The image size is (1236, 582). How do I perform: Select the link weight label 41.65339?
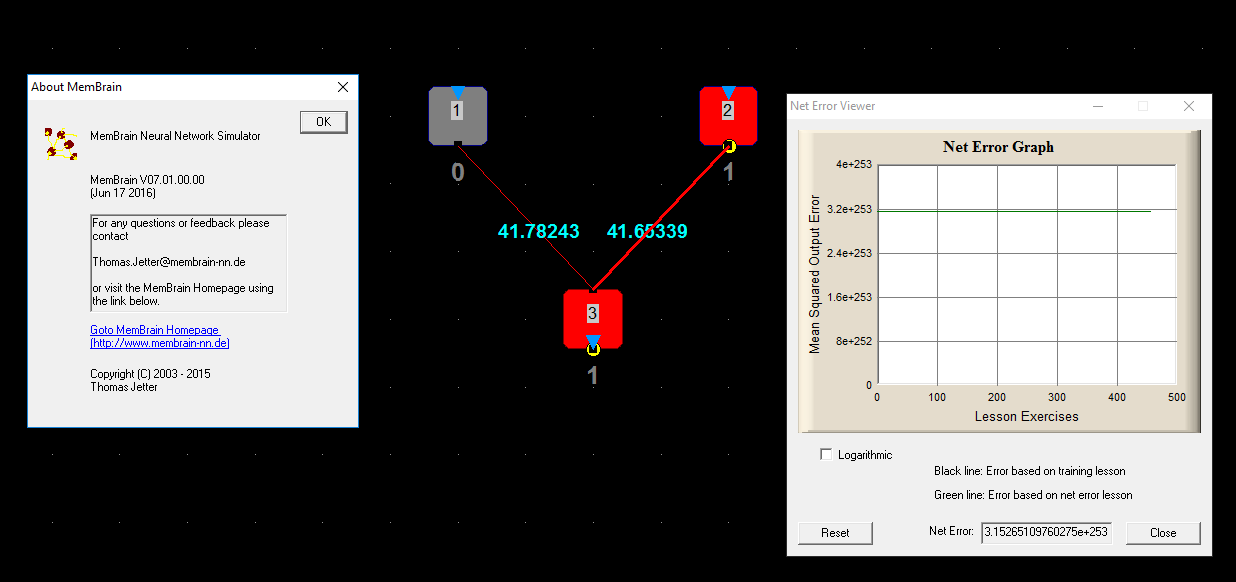pyautogui.click(x=647, y=231)
